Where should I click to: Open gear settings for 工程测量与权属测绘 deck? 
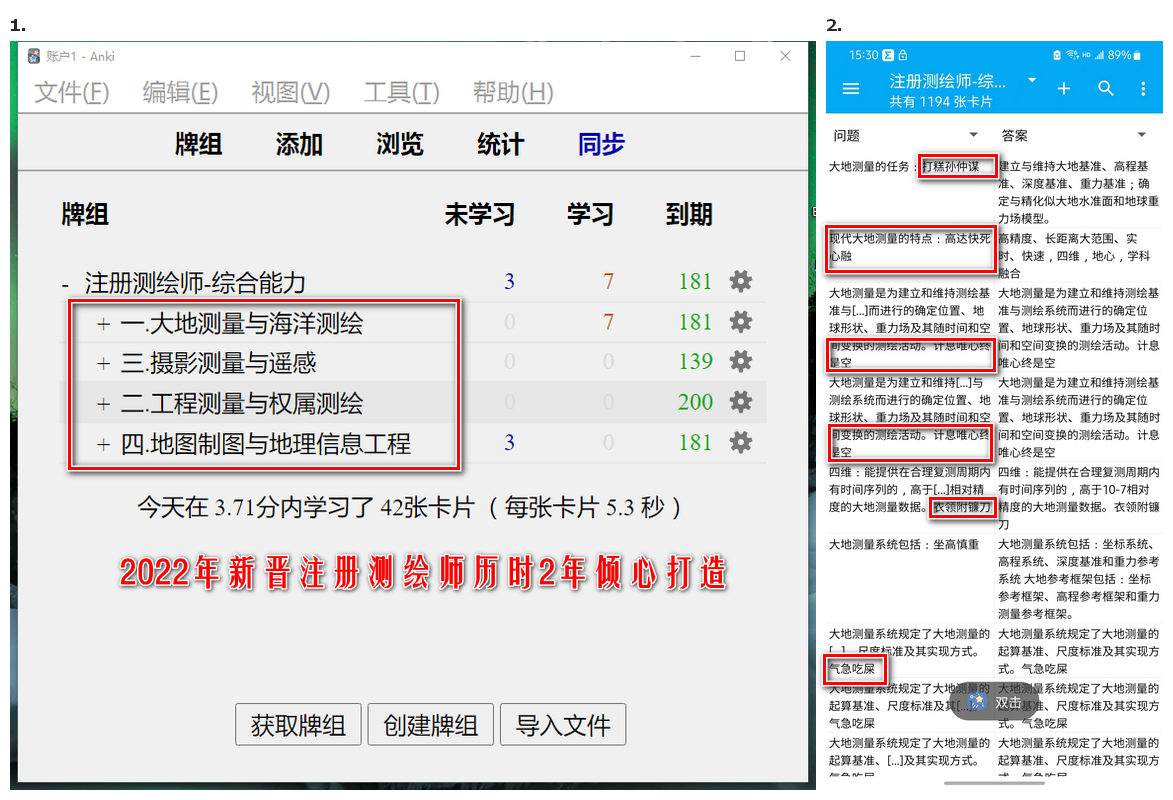(740, 402)
